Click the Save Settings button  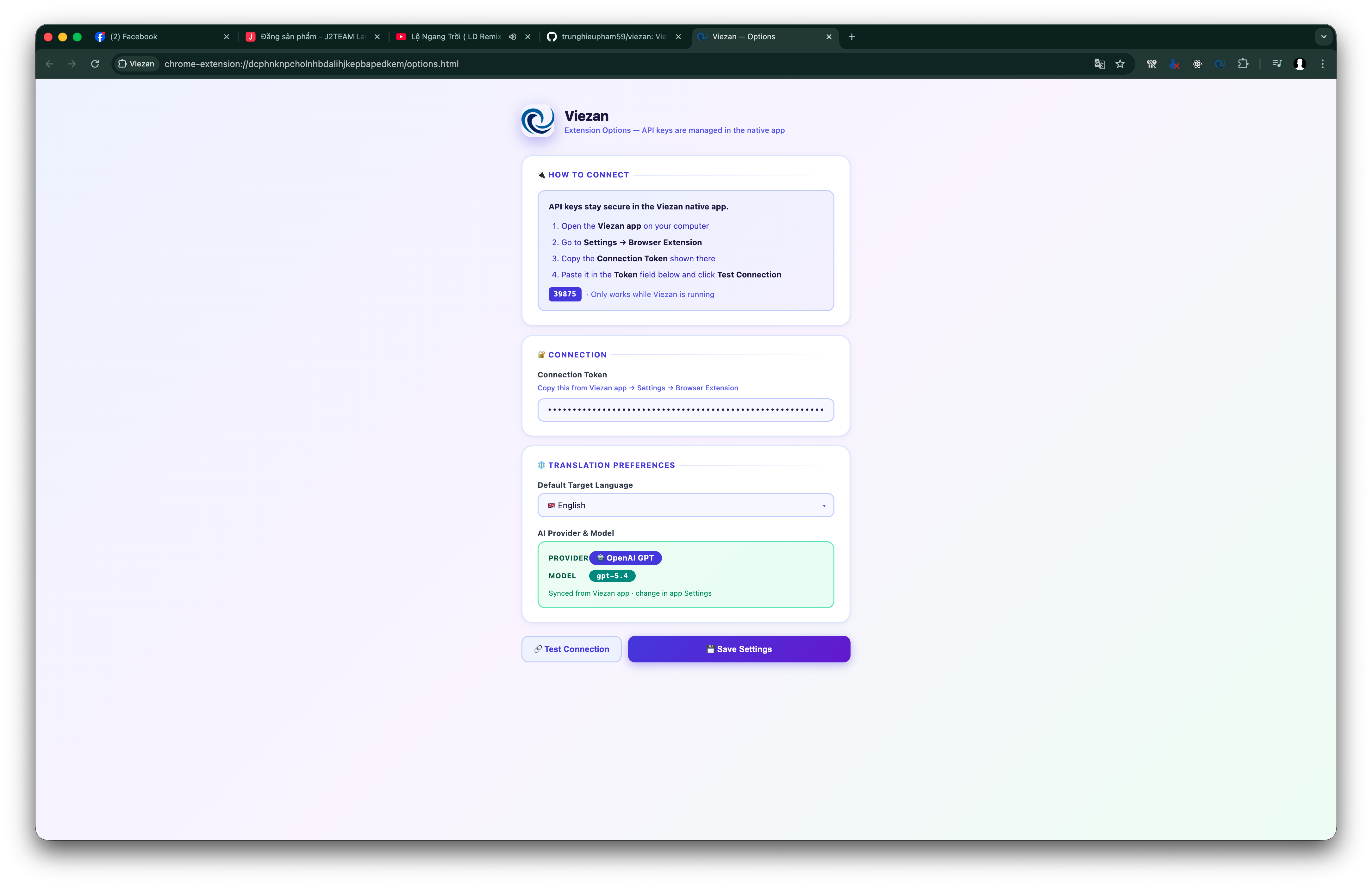[x=739, y=649]
